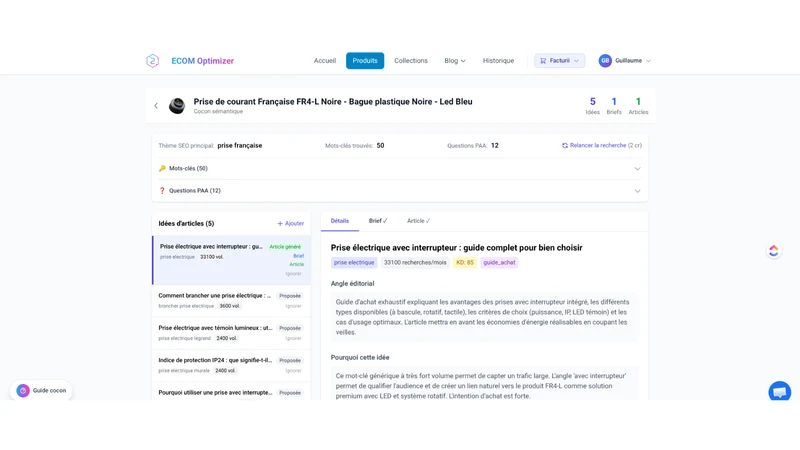Screen dimensions: 800x450
Task: Open the Guide cocon button
Action: coord(41,391)
